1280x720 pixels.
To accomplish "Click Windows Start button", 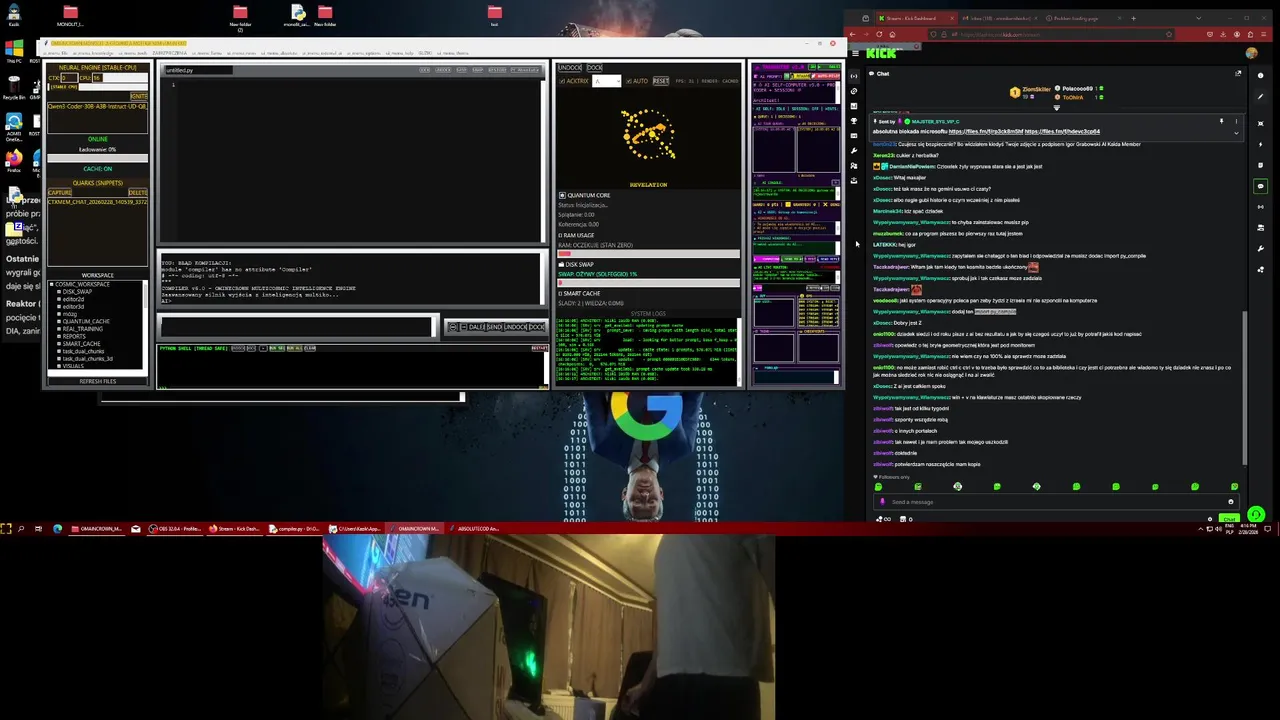I will coord(6,528).
